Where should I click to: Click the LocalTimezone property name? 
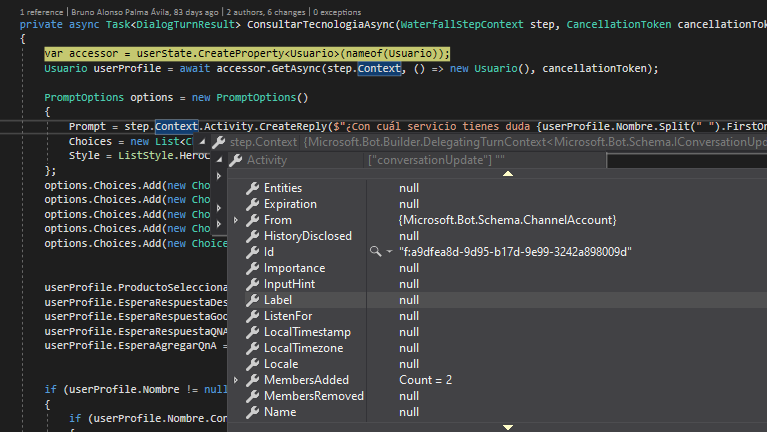pos(304,348)
